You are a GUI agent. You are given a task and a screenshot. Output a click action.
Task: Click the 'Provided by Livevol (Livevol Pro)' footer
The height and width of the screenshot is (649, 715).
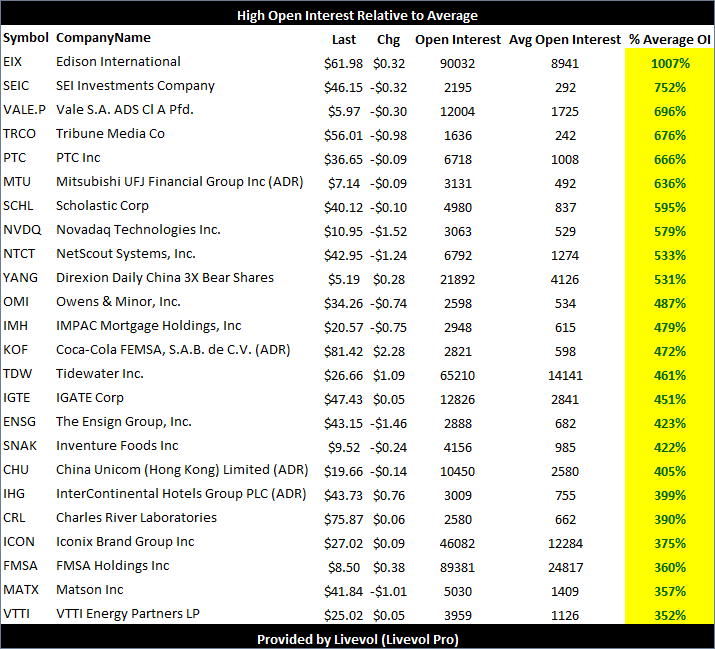pos(358,639)
